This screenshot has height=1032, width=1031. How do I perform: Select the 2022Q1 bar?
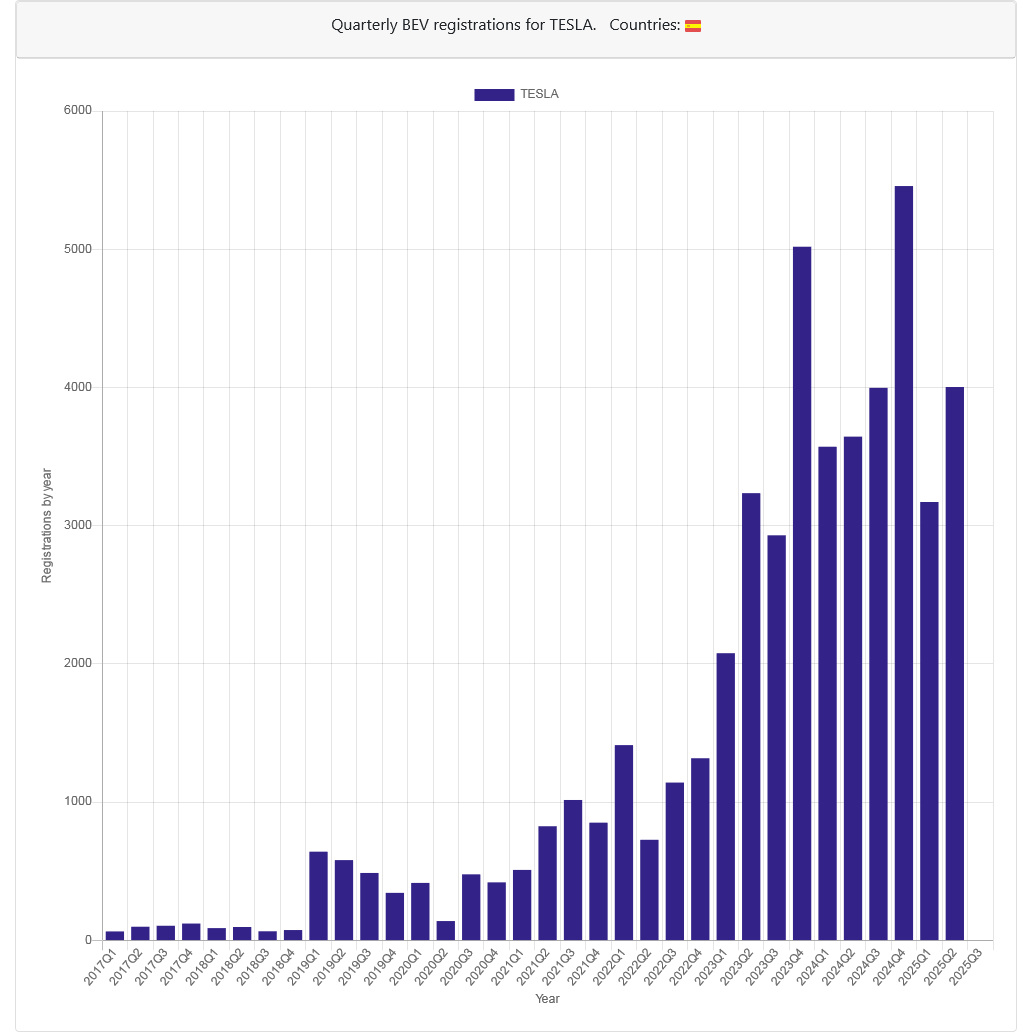[x=623, y=842]
